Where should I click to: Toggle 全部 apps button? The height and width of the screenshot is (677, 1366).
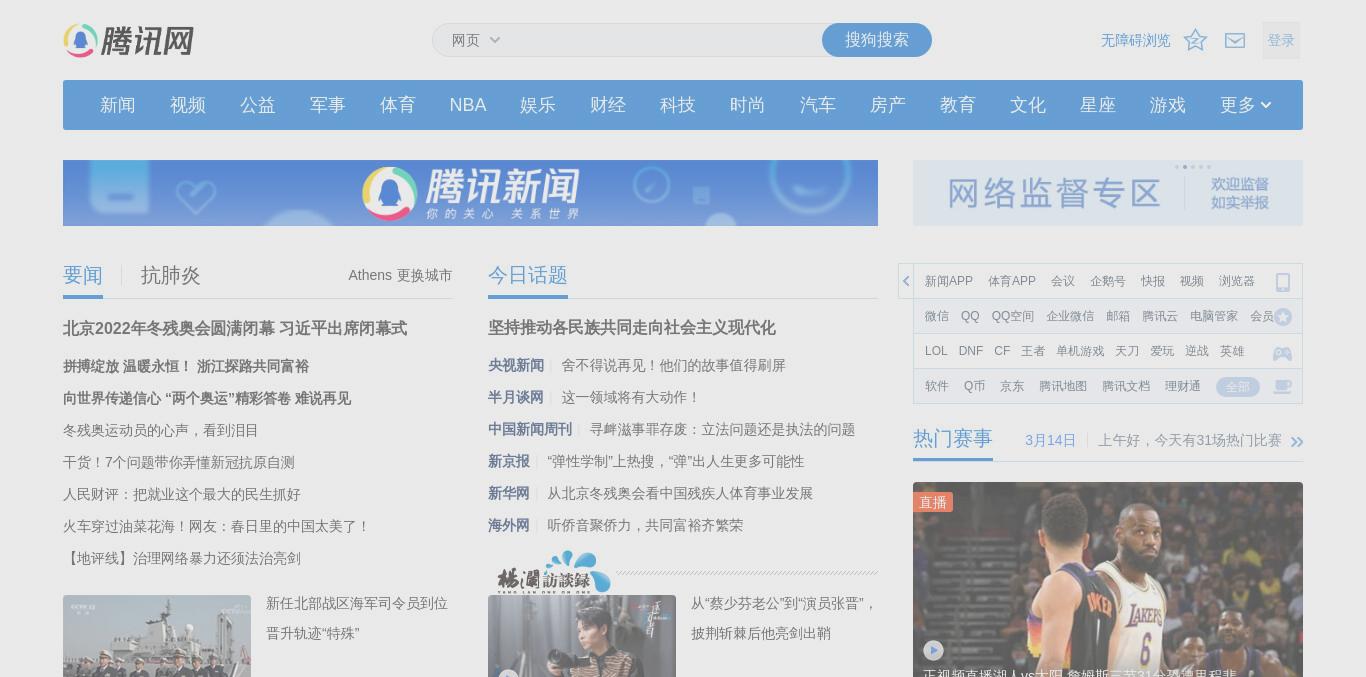[x=1238, y=387]
